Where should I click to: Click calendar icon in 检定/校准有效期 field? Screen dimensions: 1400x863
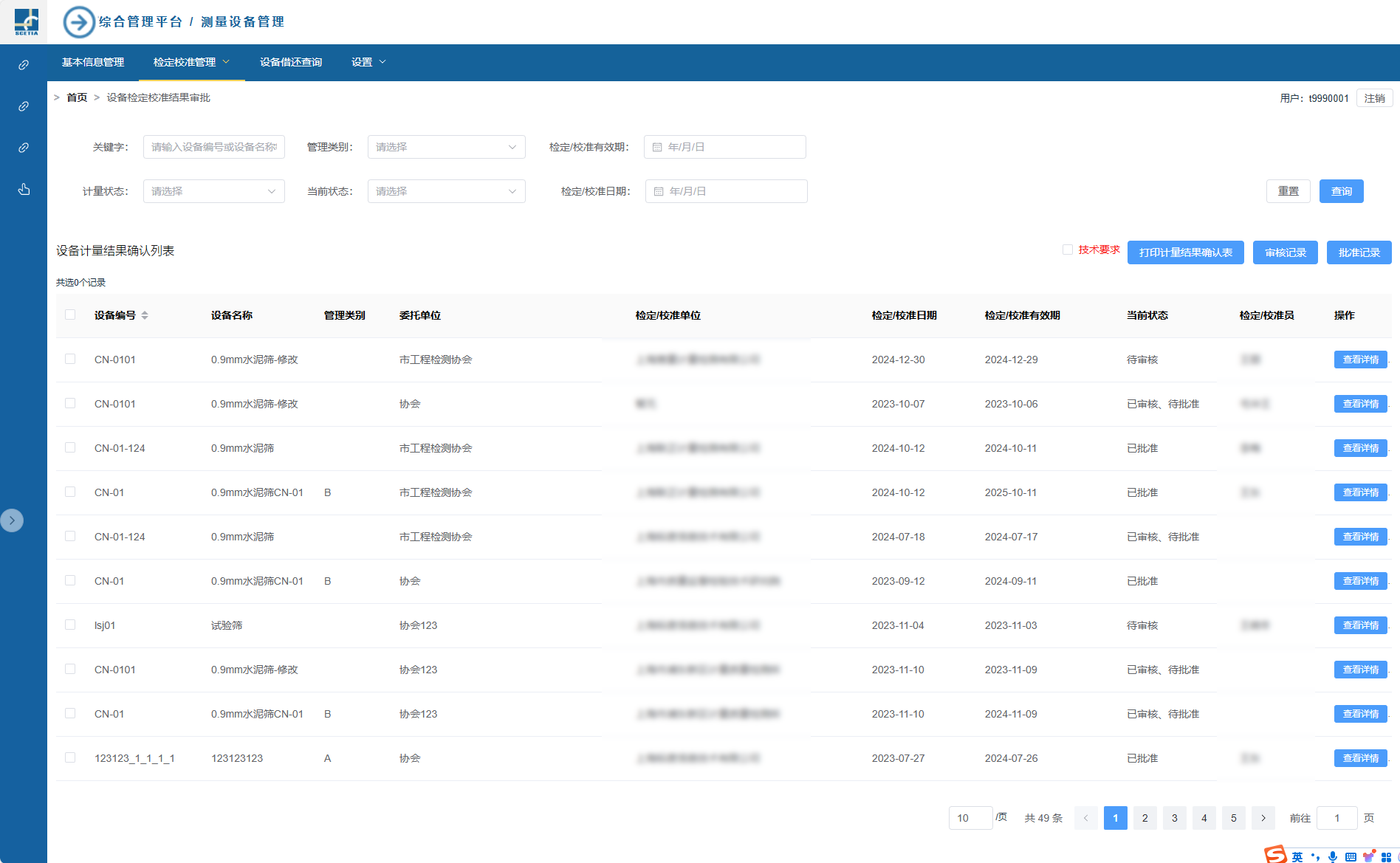pos(657,147)
